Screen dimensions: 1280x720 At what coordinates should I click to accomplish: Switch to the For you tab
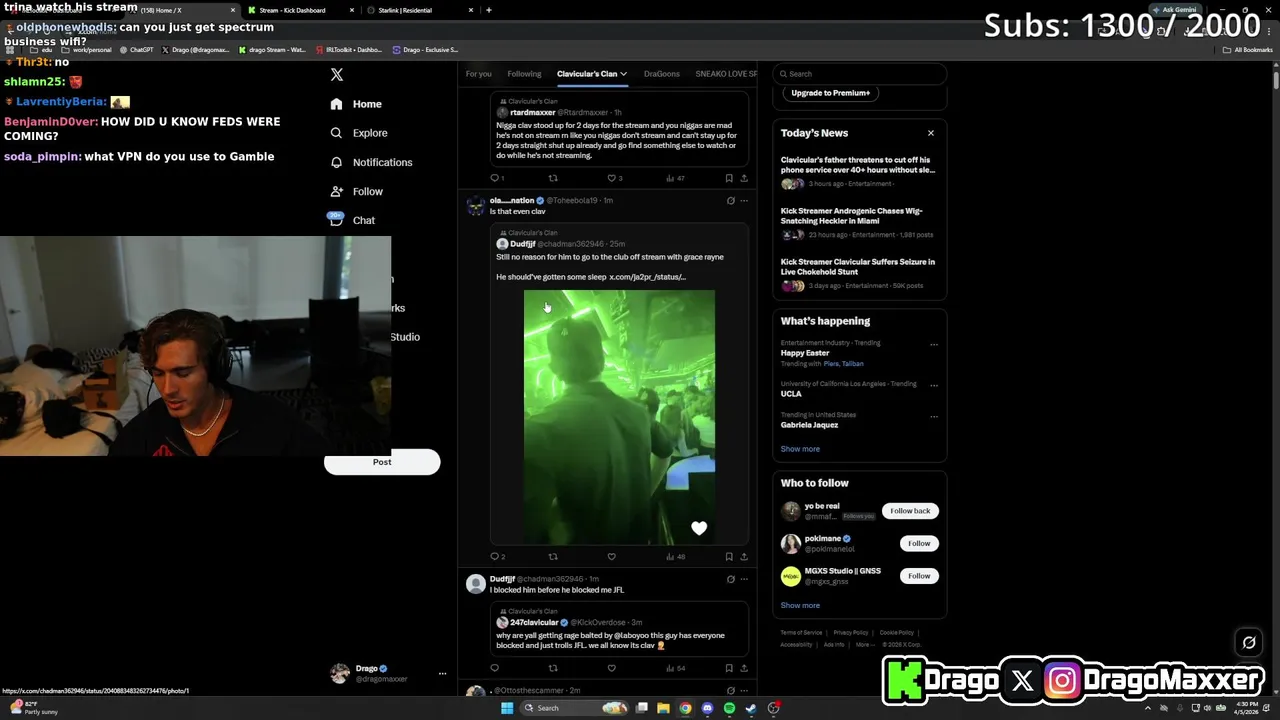point(478,74)
